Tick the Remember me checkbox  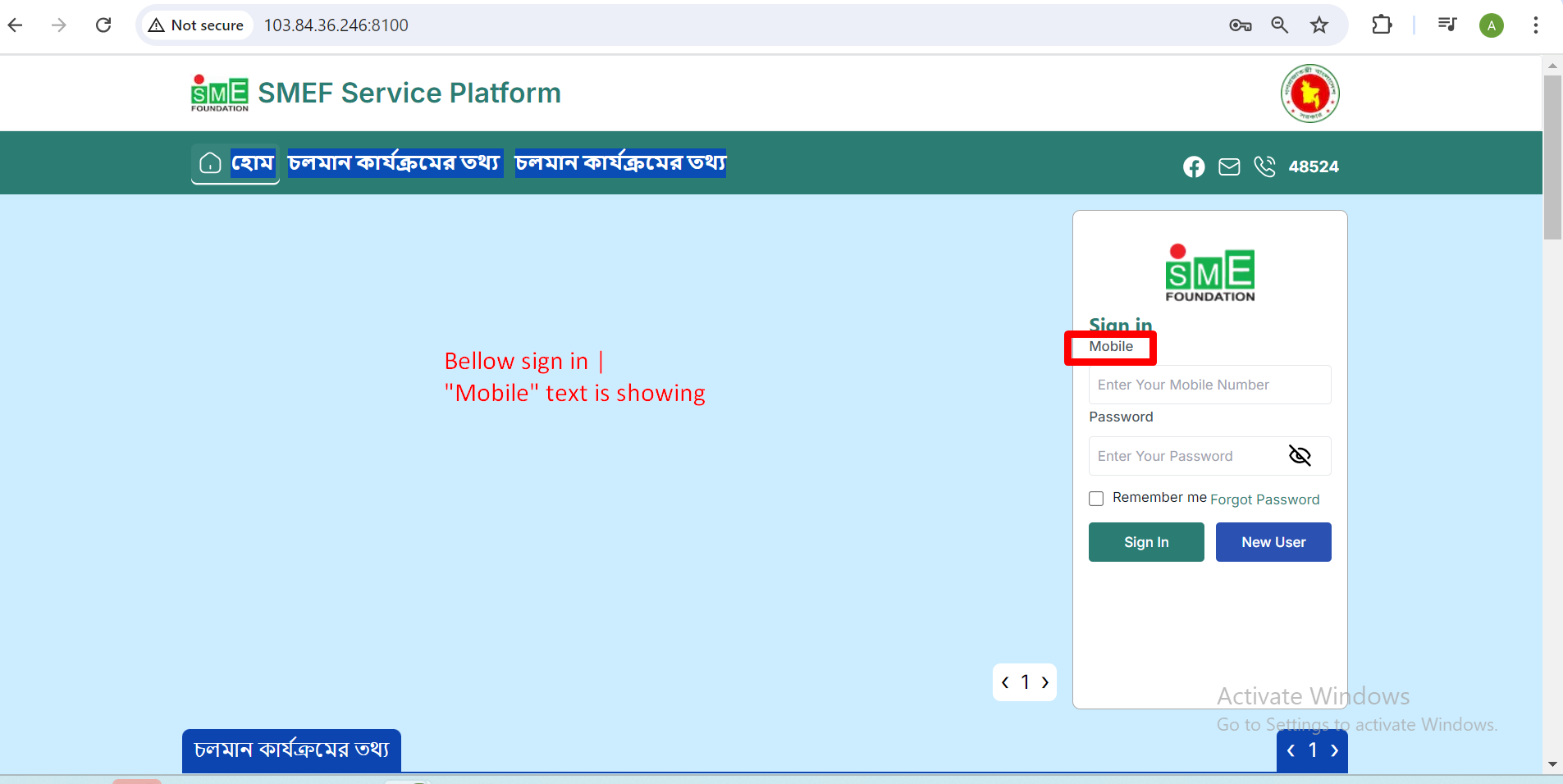[x=1096, y=499]
